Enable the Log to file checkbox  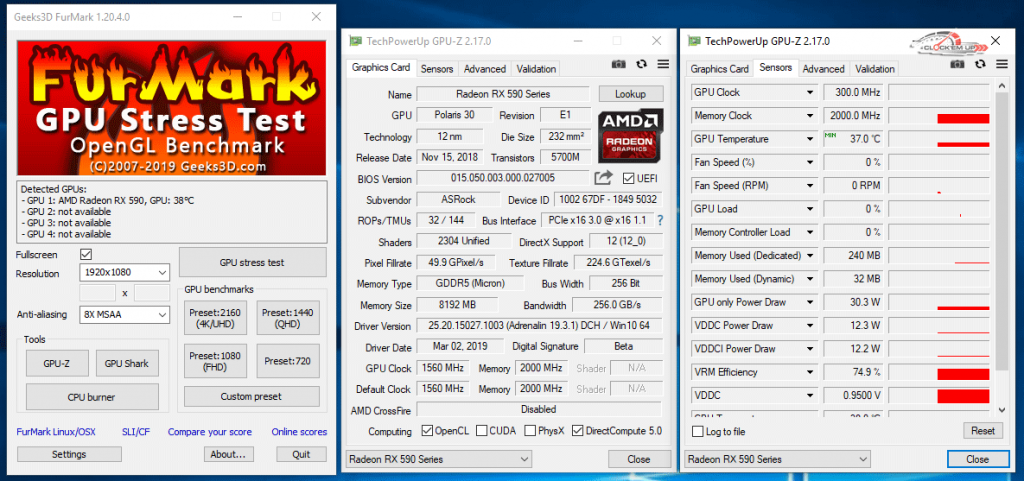697,431
